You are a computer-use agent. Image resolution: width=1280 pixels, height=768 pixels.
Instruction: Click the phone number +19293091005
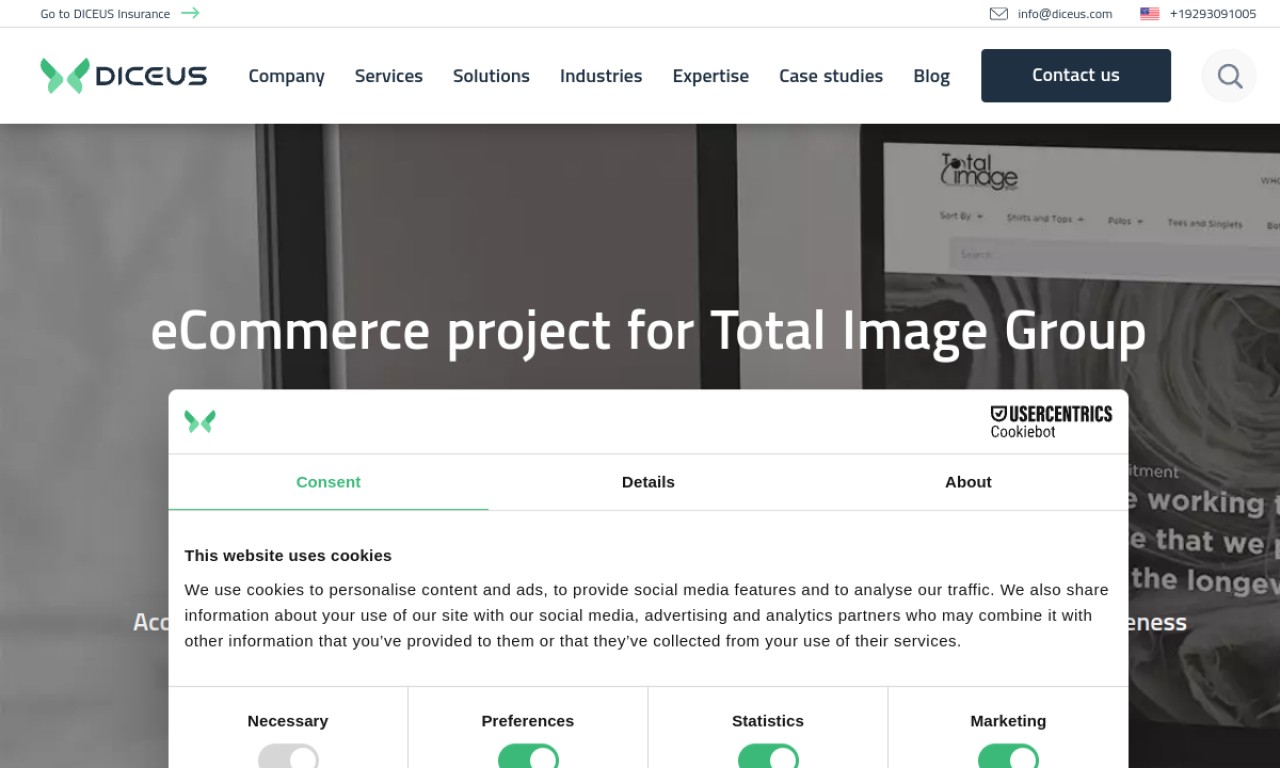1213,14
